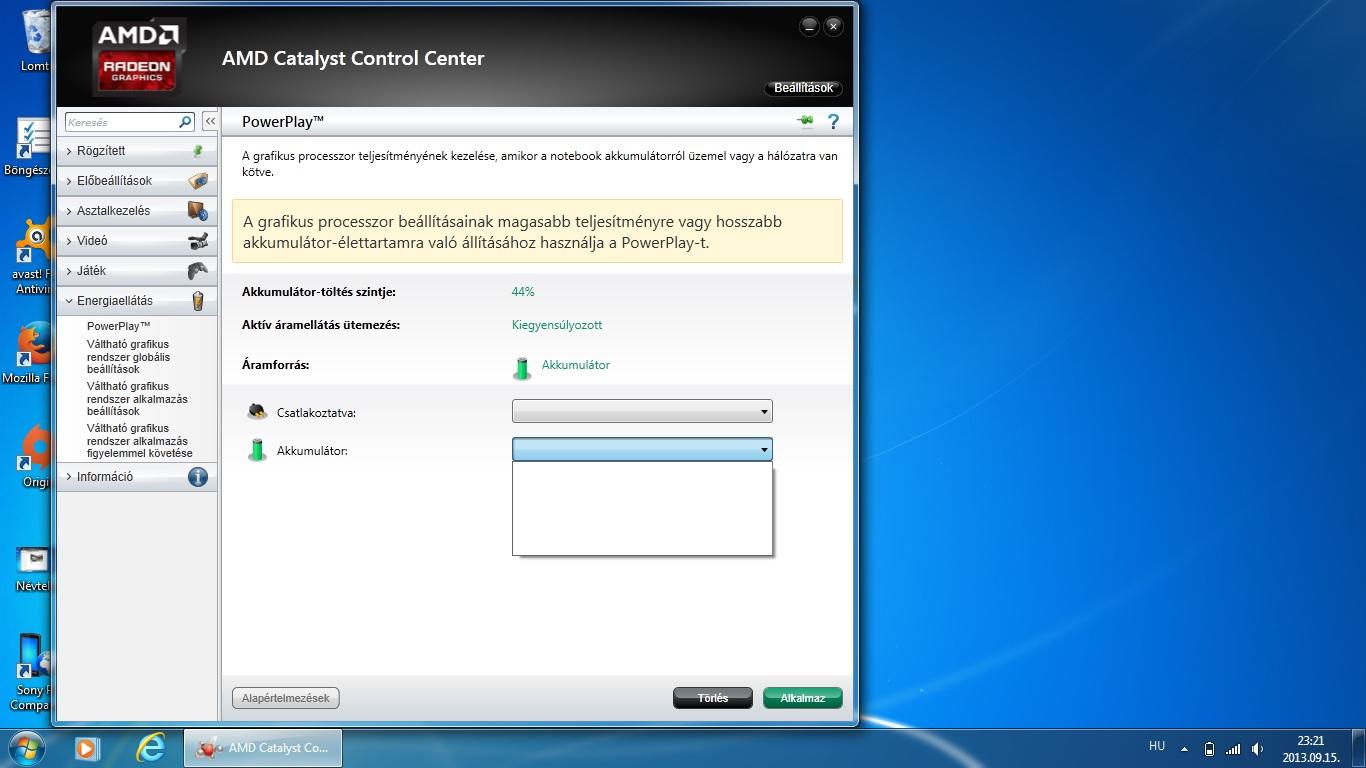Minimize the Catalyst Control Center window
The width and height of the screenshot is (1366, 768).
coord(810,27)
